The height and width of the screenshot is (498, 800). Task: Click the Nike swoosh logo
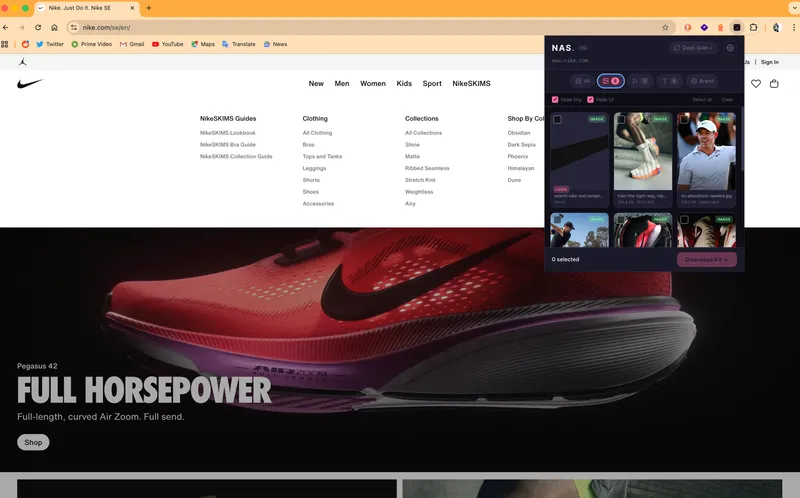(x=30, y=84)
